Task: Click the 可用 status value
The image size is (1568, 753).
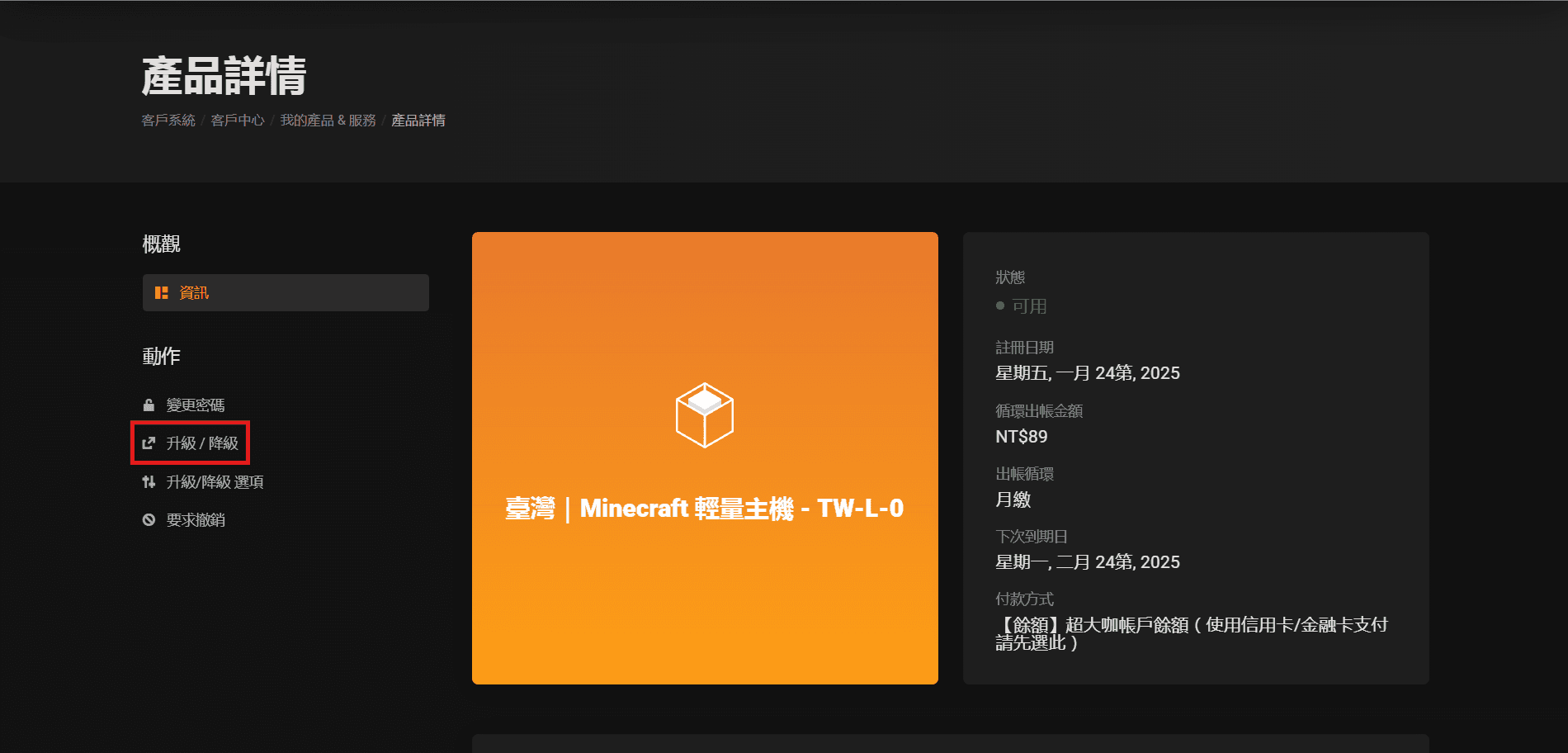Action: [x=1029, y=306]
